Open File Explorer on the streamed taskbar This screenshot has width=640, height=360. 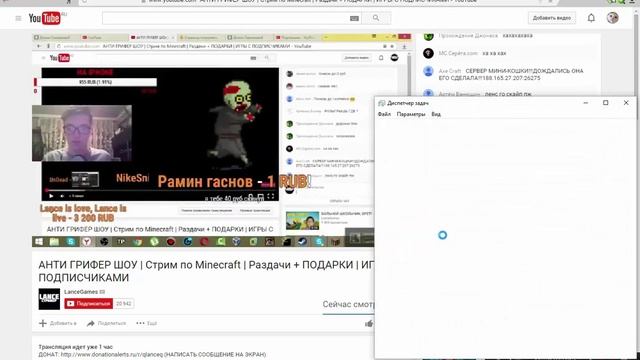[54, 242]
